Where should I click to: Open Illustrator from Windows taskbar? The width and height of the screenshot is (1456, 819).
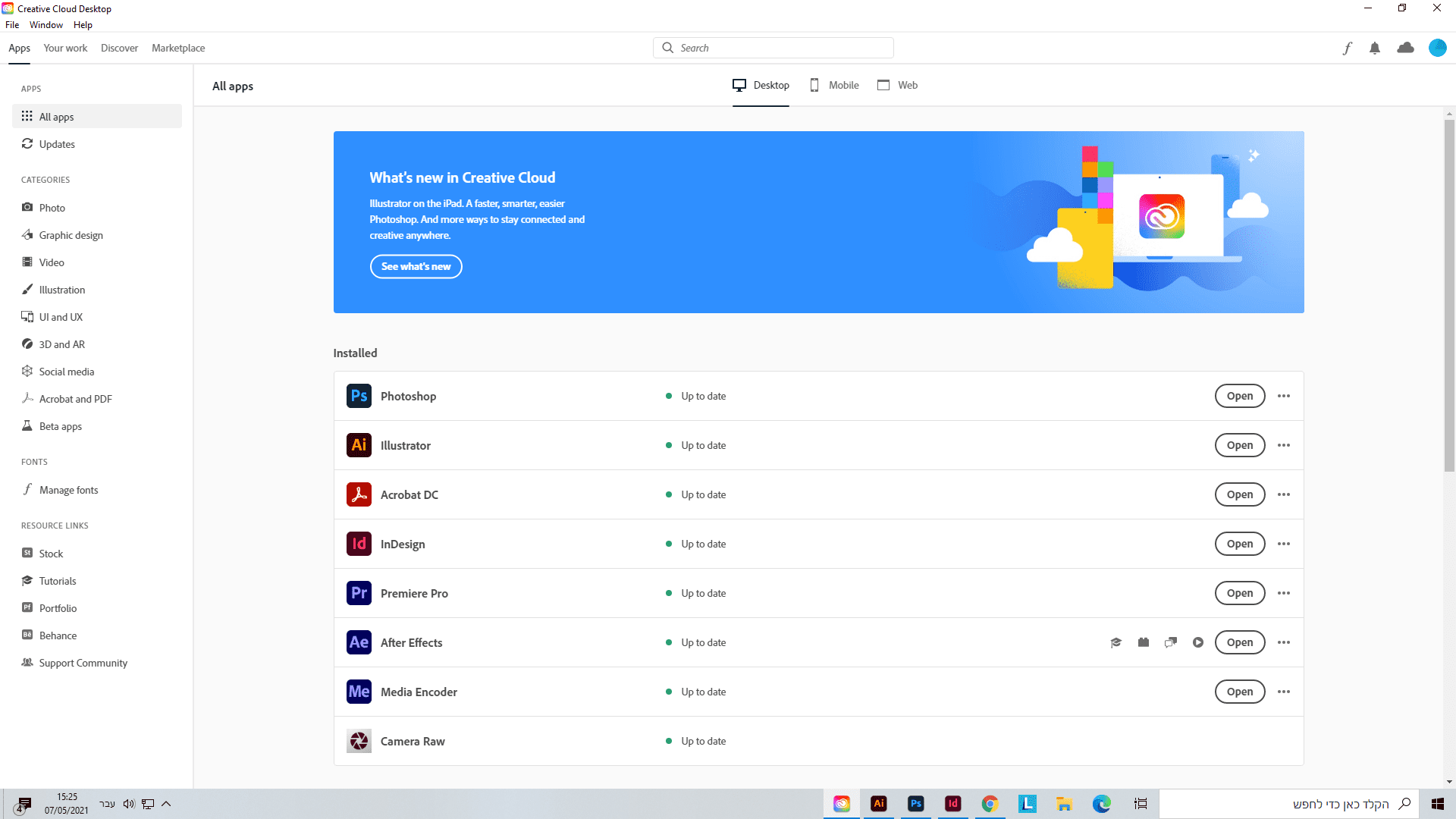[878, 804]
